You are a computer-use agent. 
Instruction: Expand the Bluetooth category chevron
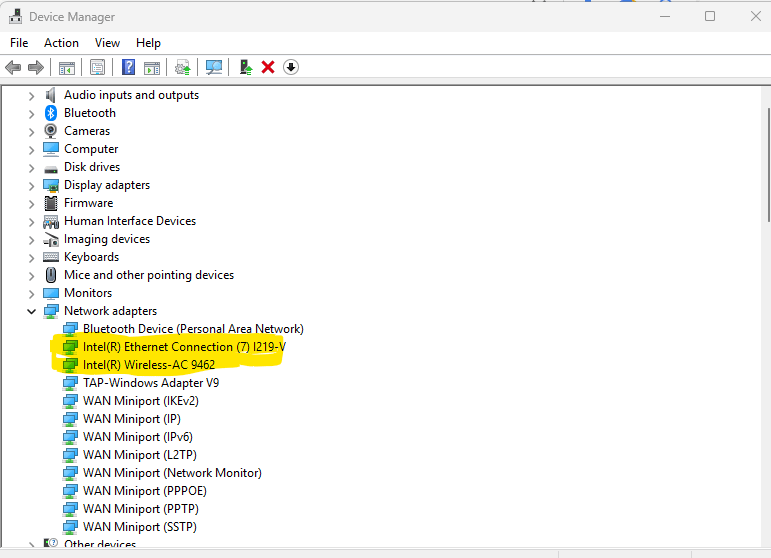[x=31, y=114]
